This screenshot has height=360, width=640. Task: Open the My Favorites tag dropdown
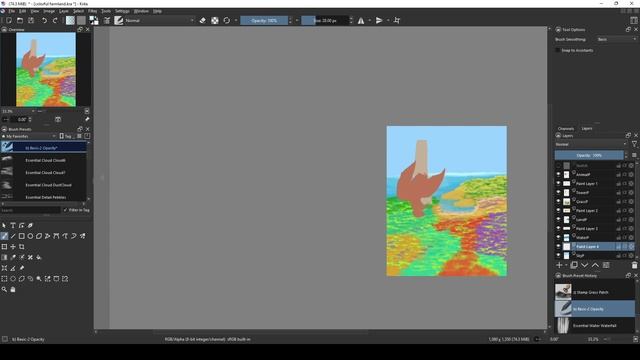click(x=29, y=136)
